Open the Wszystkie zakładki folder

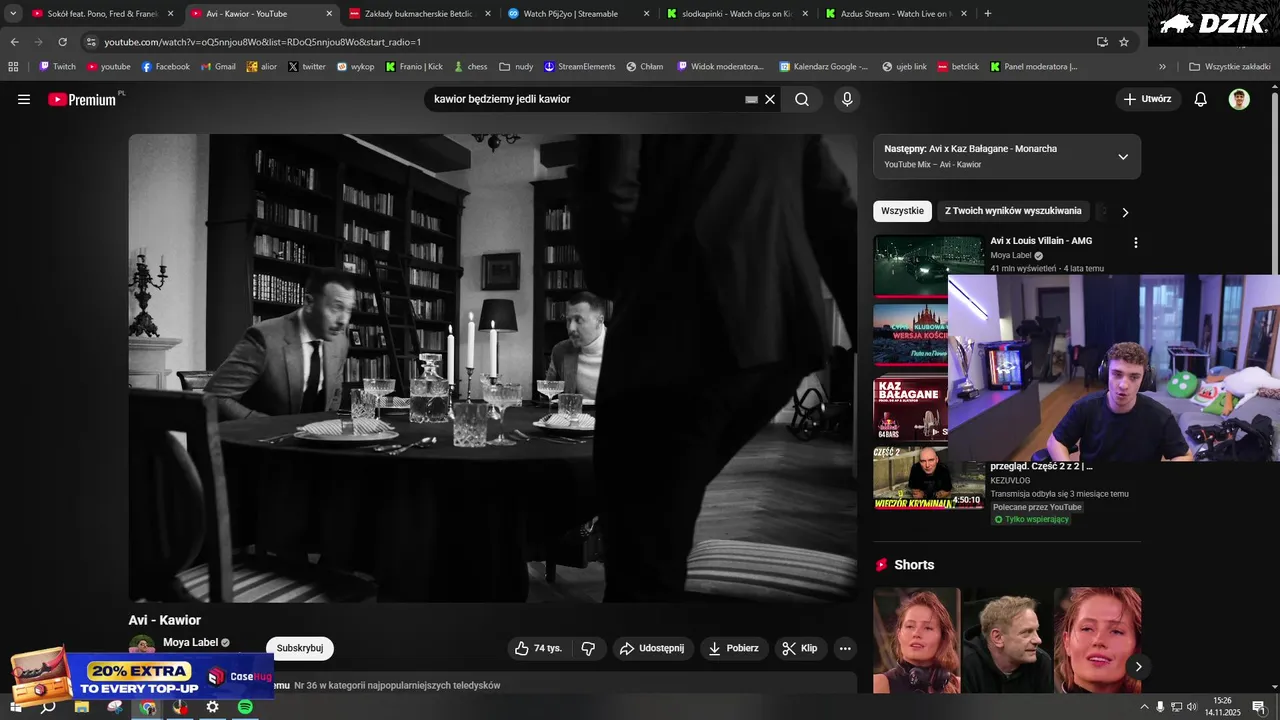(x=1229, y=67)
